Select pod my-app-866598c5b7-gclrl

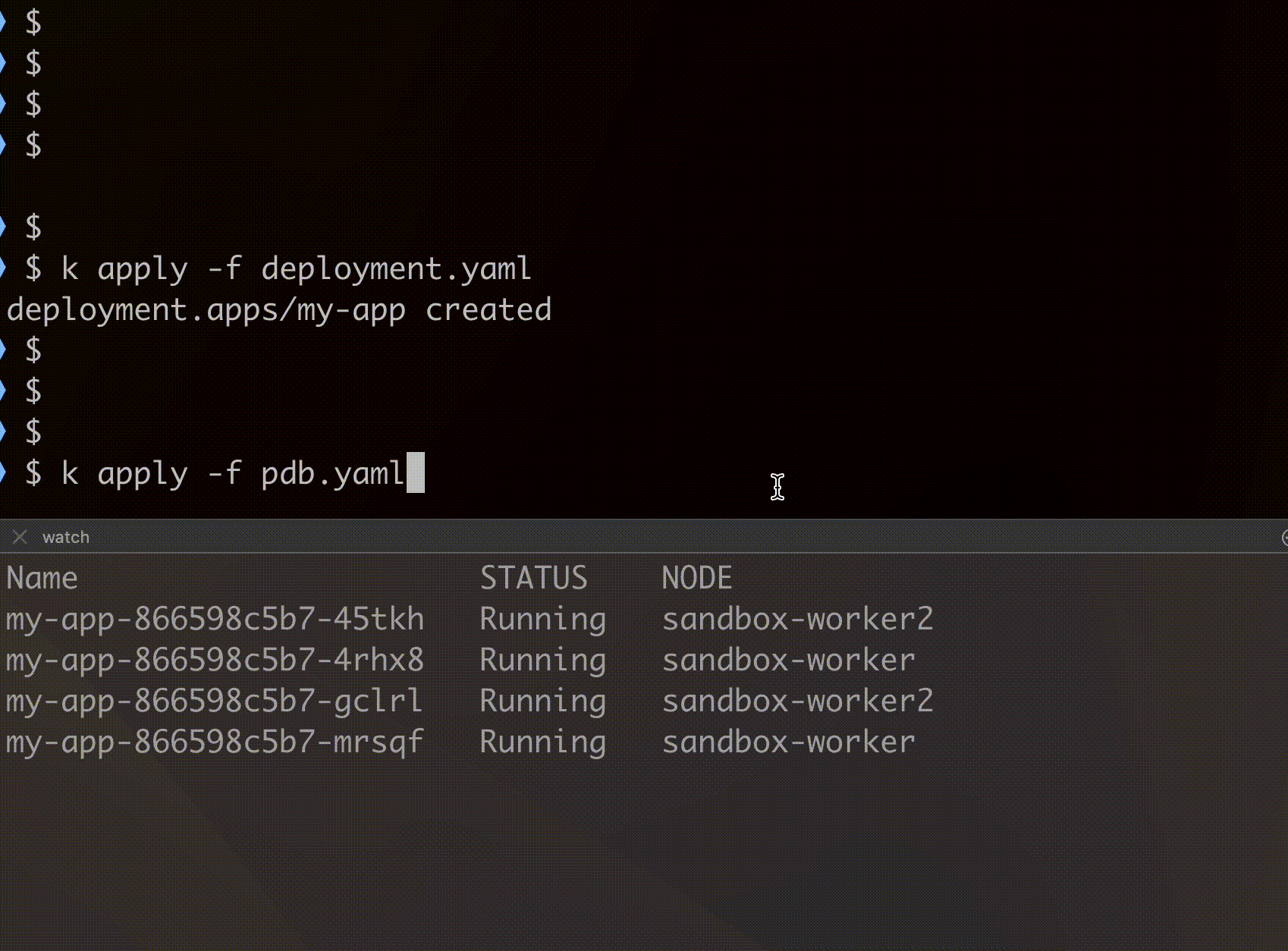[x=215, y=701]
